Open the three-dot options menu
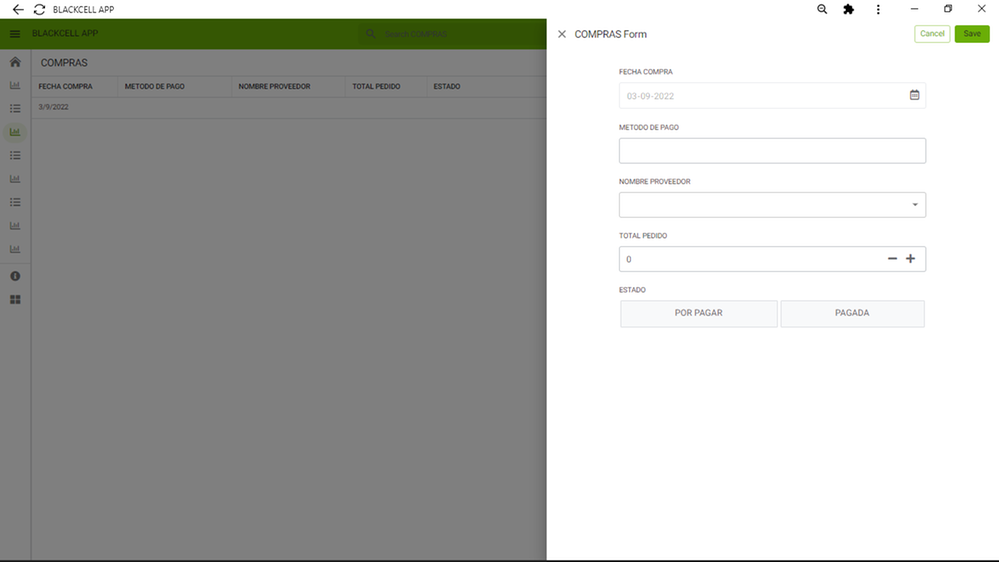Screen dimensions: 999x562 click(878, 10)
